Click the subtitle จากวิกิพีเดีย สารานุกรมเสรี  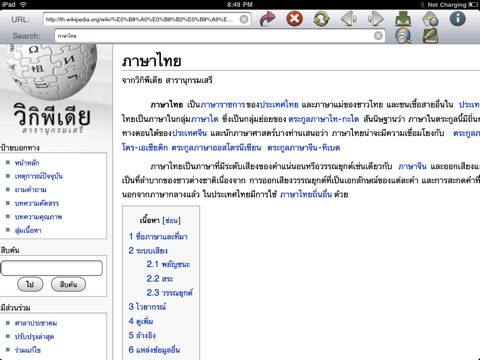click(x=167, y=80)
